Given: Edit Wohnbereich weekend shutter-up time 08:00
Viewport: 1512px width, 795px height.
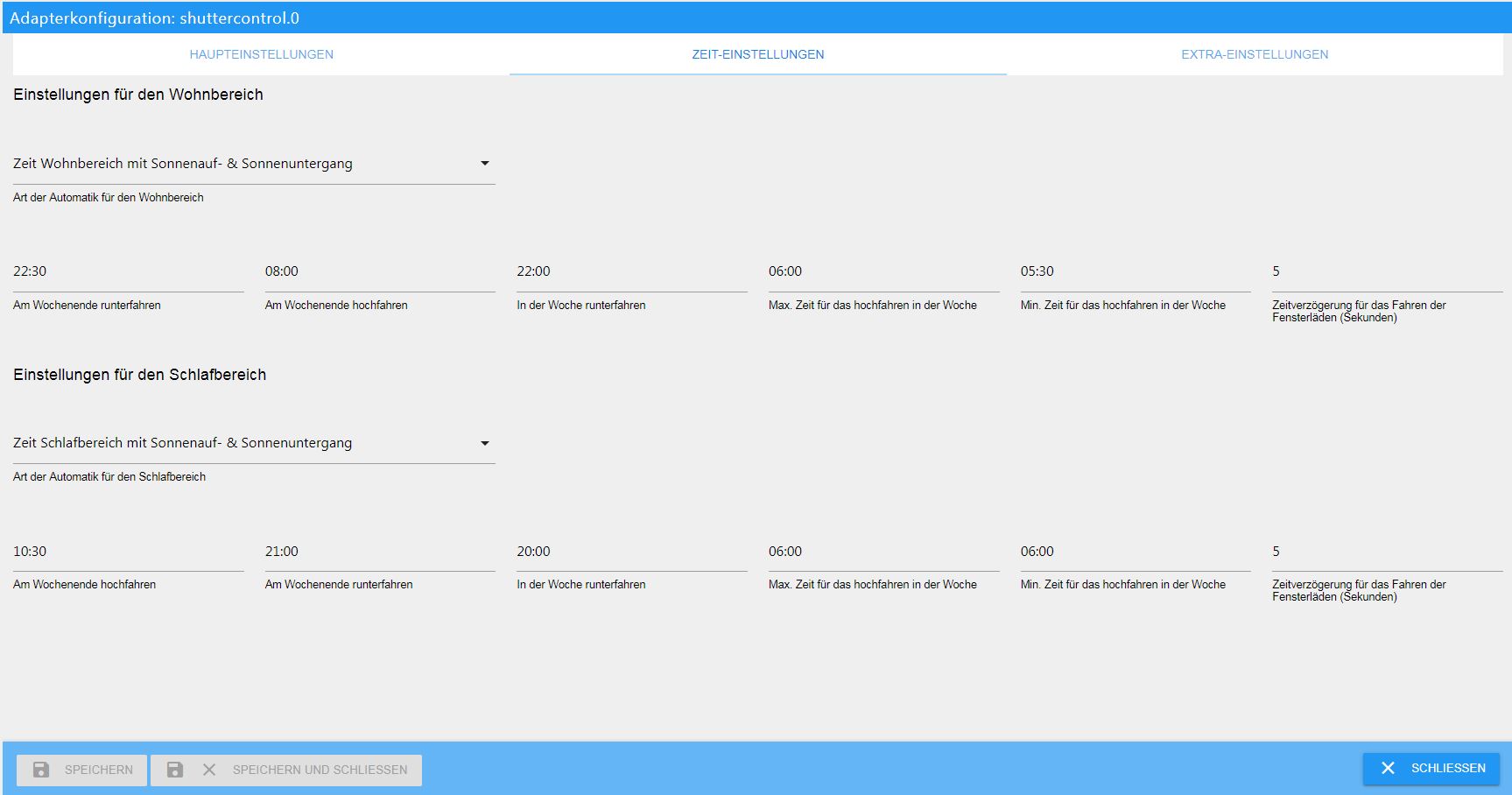Looking at the screenshot, I should point(380,271).
